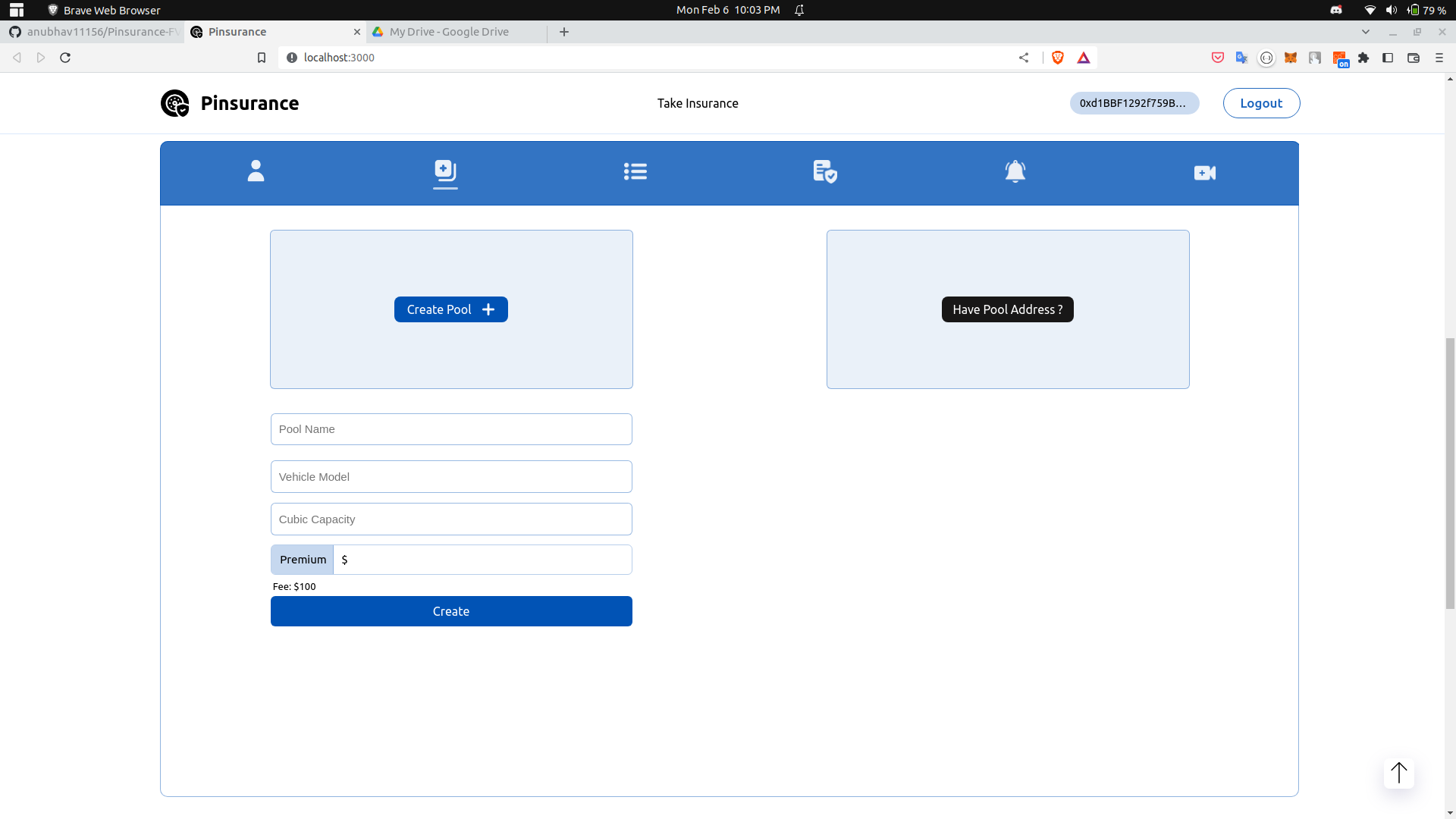The height and width of the screenshot is (819, 1456).
Task: Click the Create Pool button
Action: pyautogui.click(x=451, y=309)
